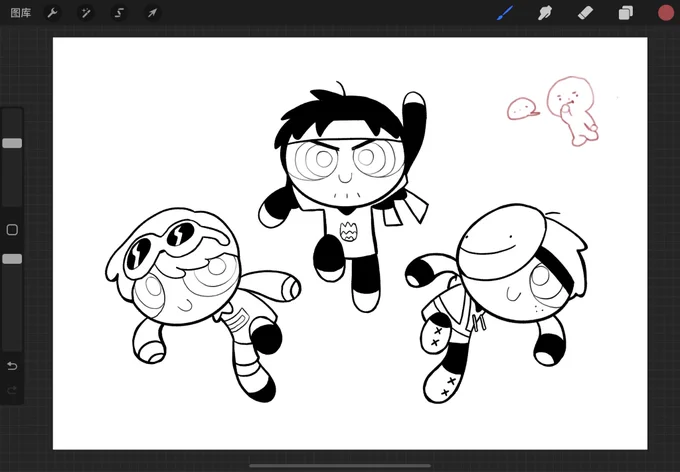Activate the Transform arrow tool
This screenshot has height=472, width=680.
152,13
